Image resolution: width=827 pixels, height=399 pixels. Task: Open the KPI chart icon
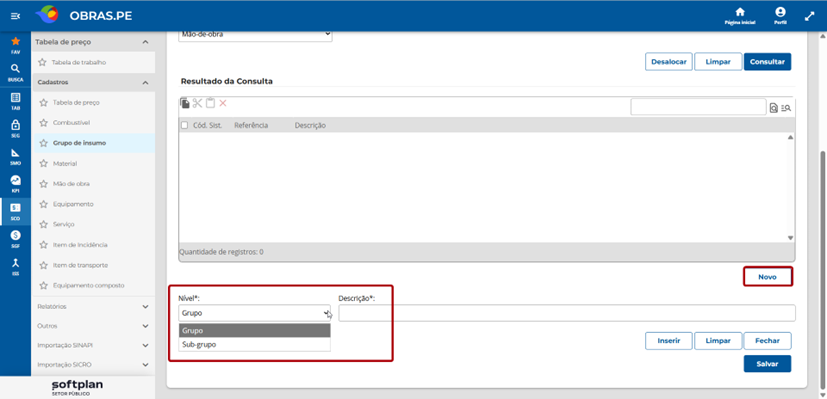(15, 180)
